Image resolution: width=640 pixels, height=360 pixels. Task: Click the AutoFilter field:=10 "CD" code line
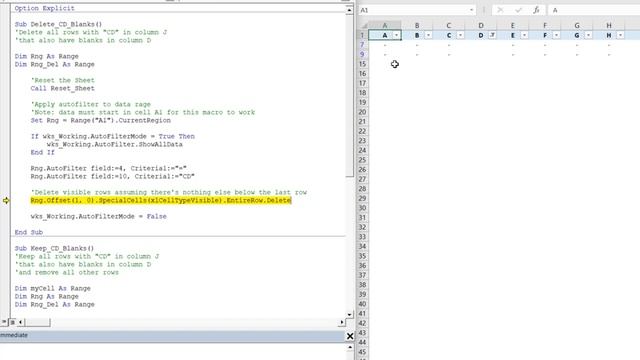(113, 176)
